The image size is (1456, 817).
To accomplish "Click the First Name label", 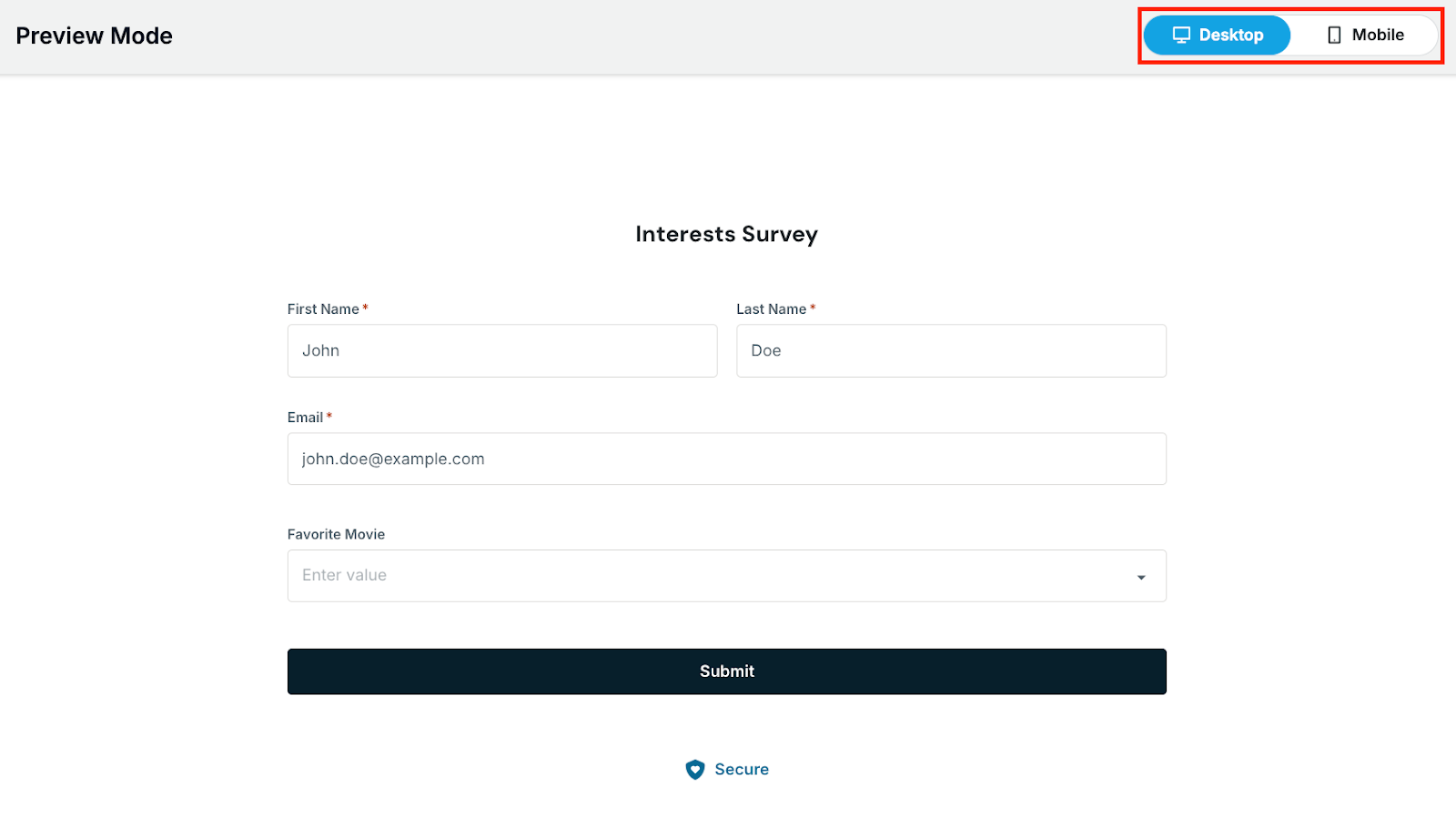I will tap(323, 309).
